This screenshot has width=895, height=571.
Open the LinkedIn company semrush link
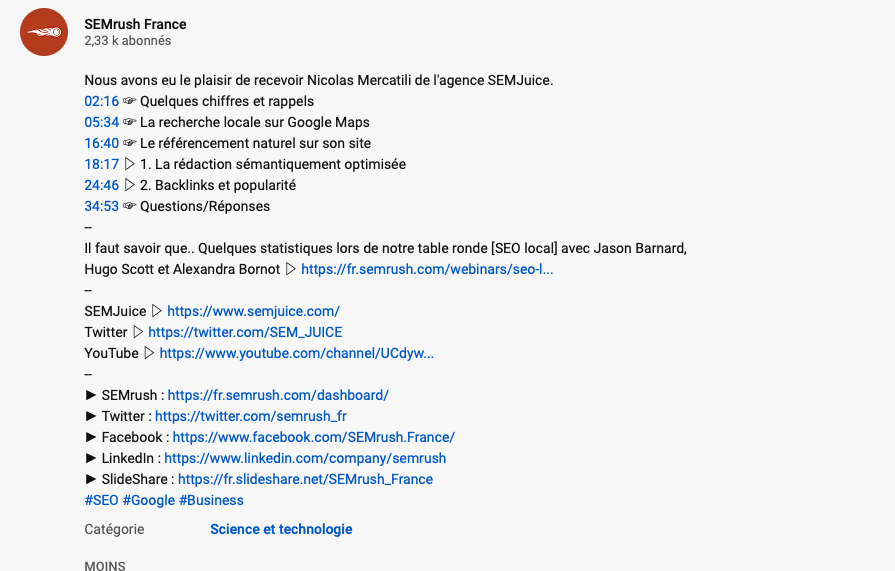coord(305,458)
